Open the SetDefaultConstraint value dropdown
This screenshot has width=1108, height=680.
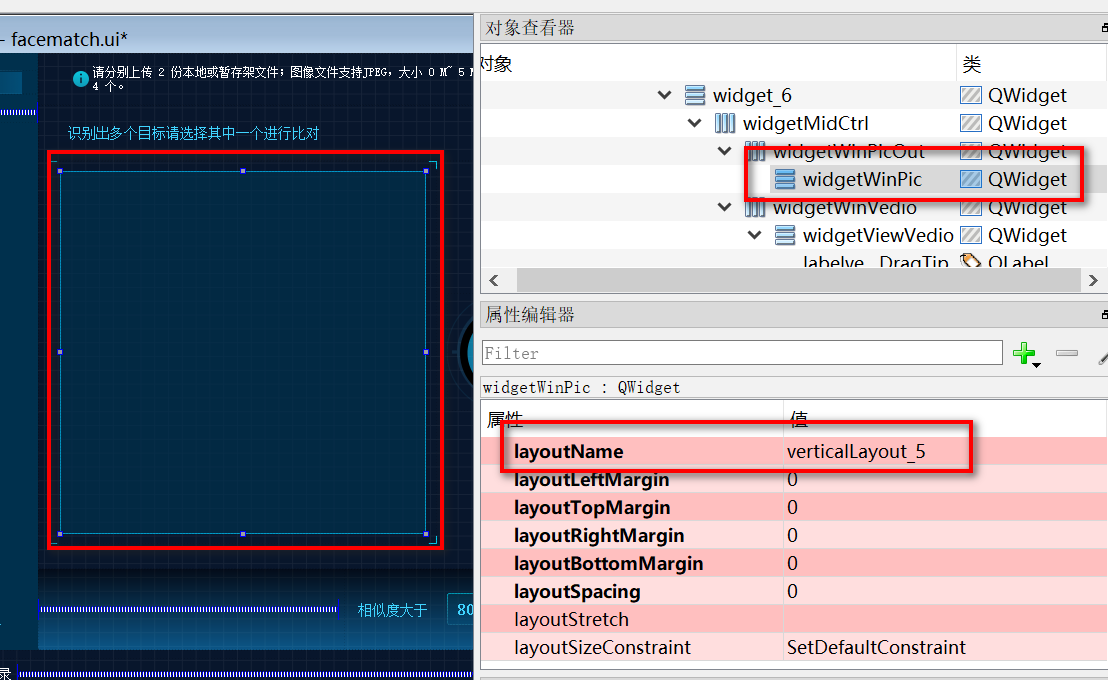tap(945, 647)
